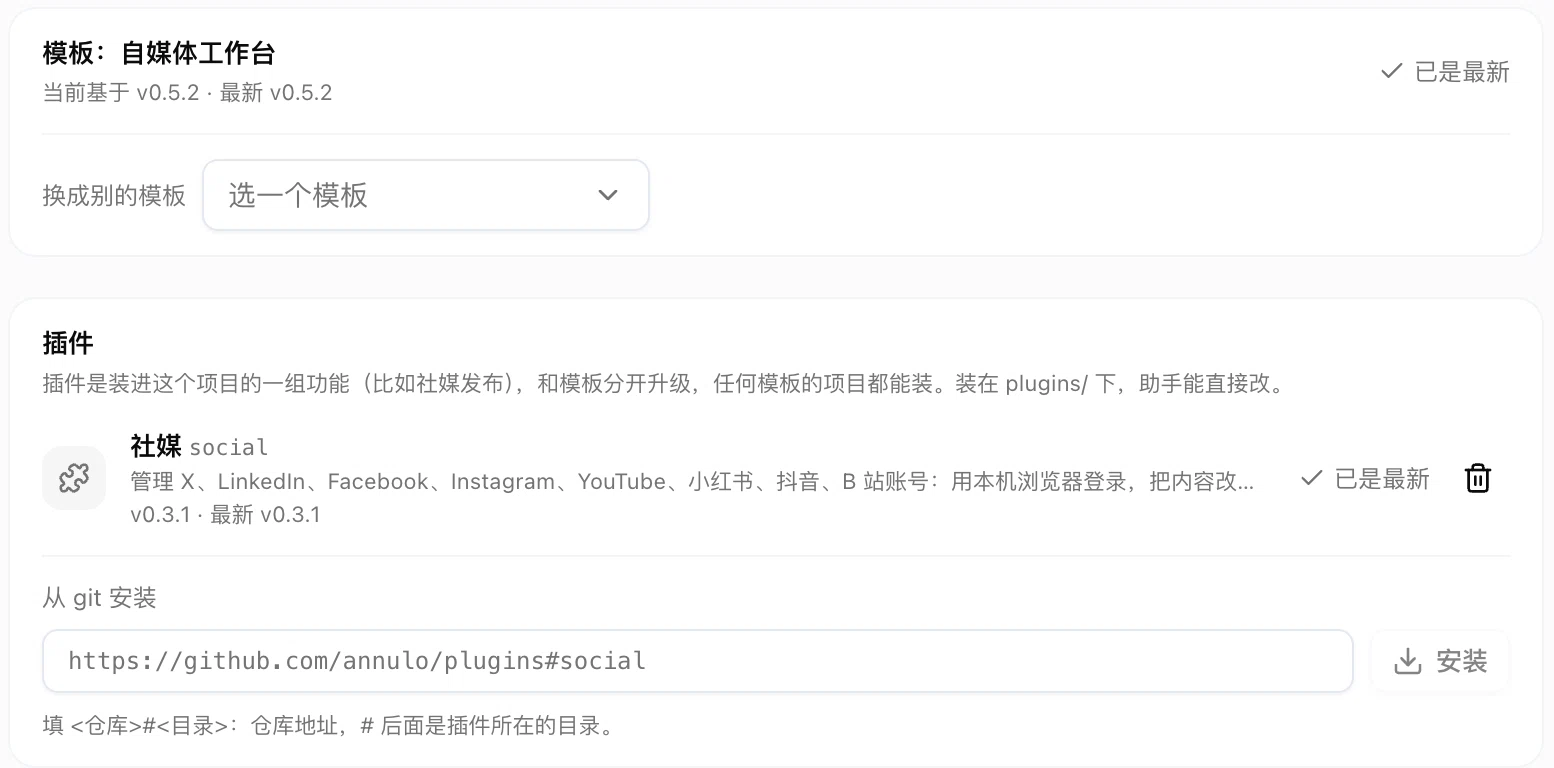Click the 当前基于 v0.5.2 · 最新 v0.5.2 text
This screenshot has width=1554, height=768.
[187, 93]
